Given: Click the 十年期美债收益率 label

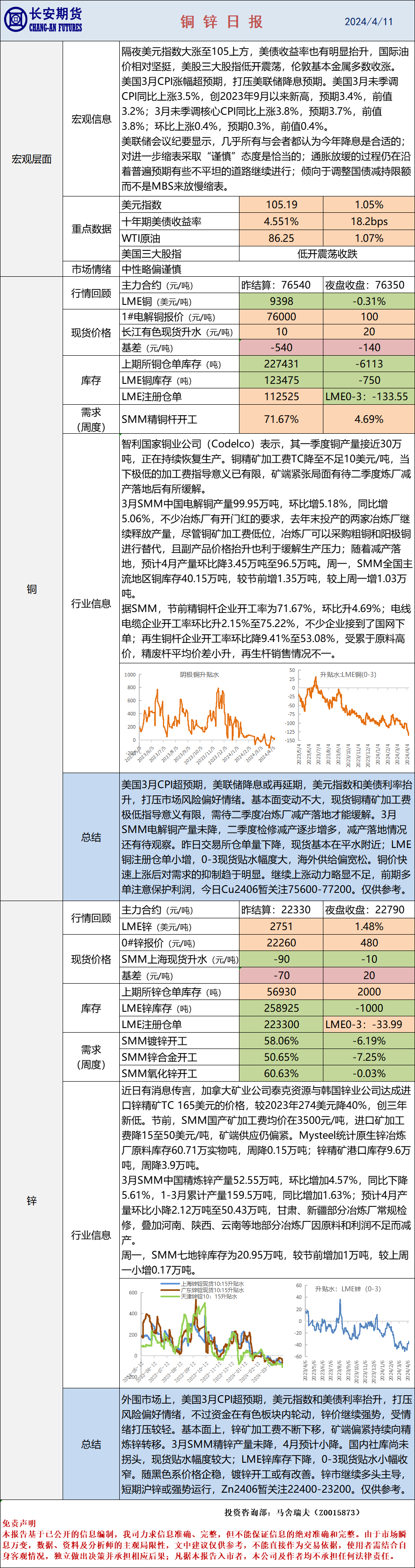Looking at the screenshot, I should (x=161, y=221).
